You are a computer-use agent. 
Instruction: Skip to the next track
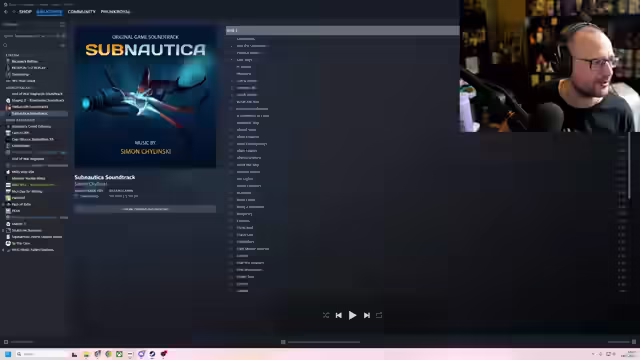(367, 315)
